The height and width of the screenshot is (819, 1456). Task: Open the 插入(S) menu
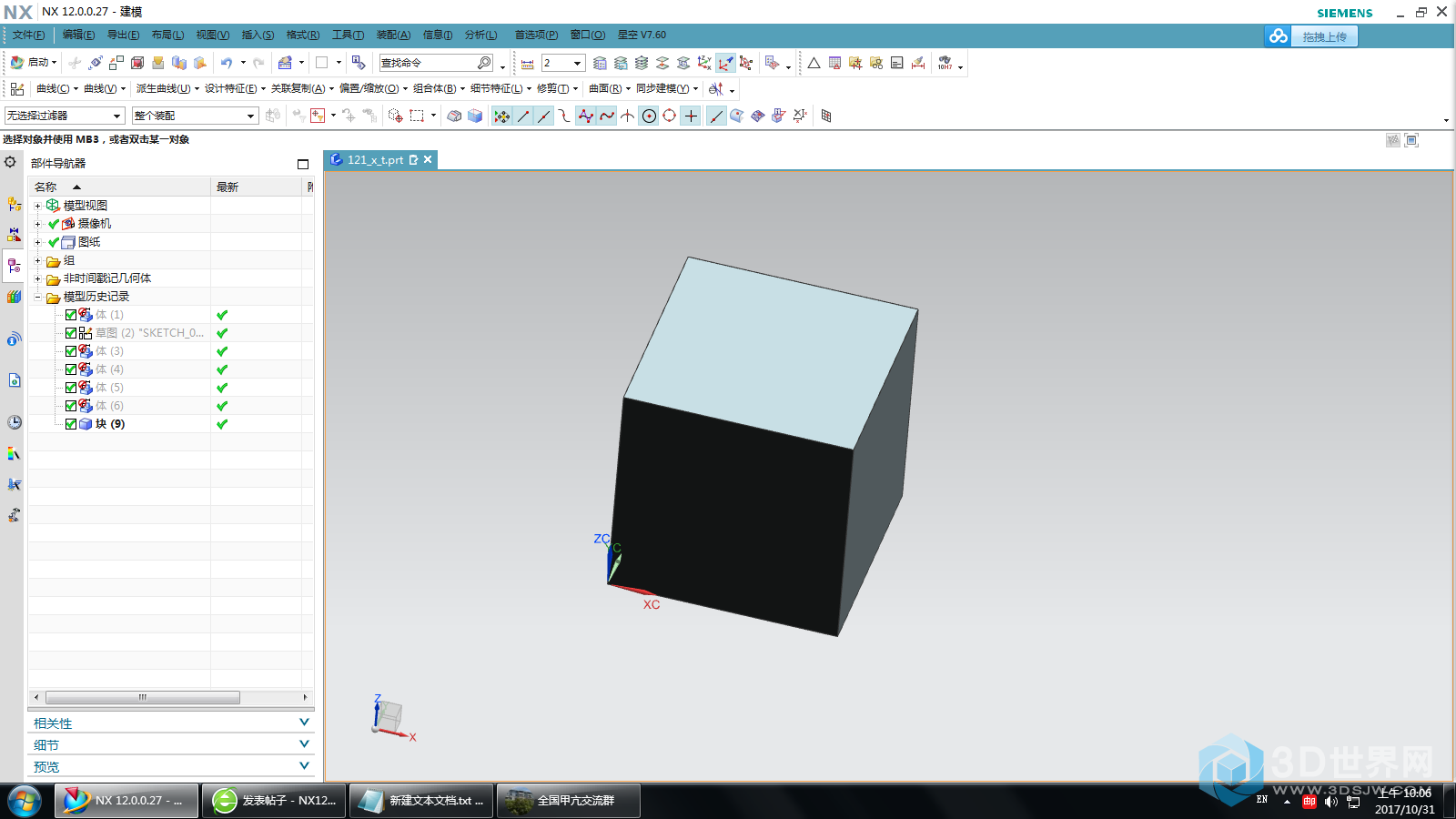pos(258,35)
